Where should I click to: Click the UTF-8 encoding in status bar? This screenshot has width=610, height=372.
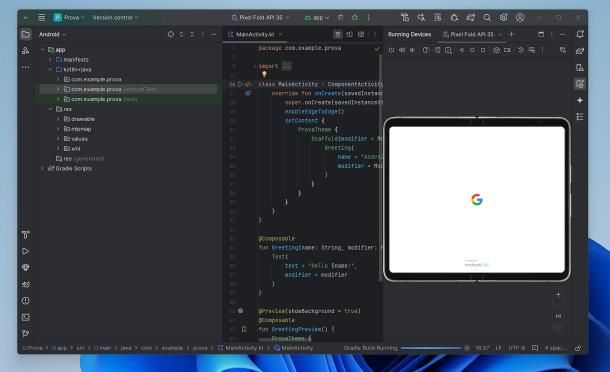click(x=517, y=348)
